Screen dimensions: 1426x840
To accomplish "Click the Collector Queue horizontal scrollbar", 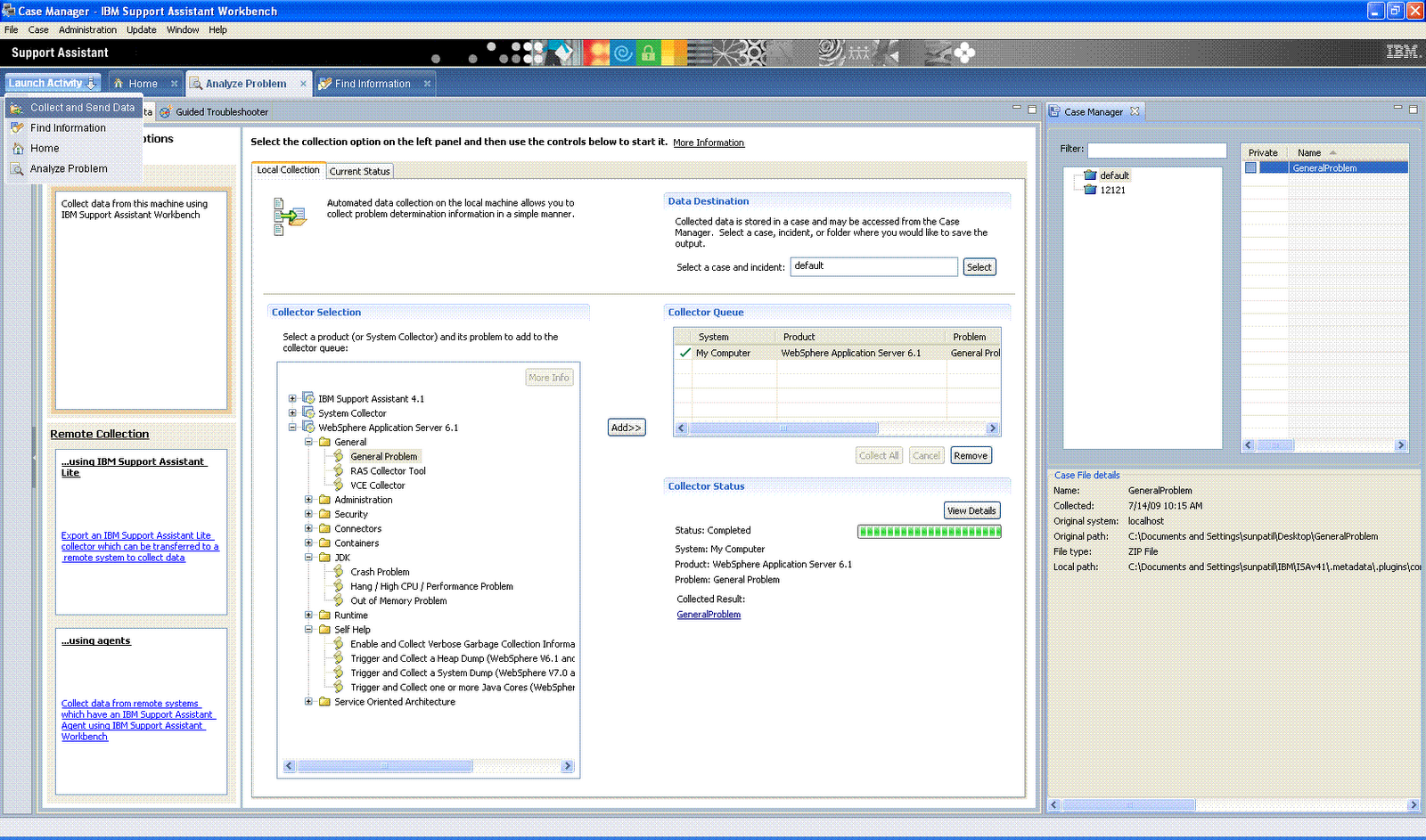I will click(837, 428).
